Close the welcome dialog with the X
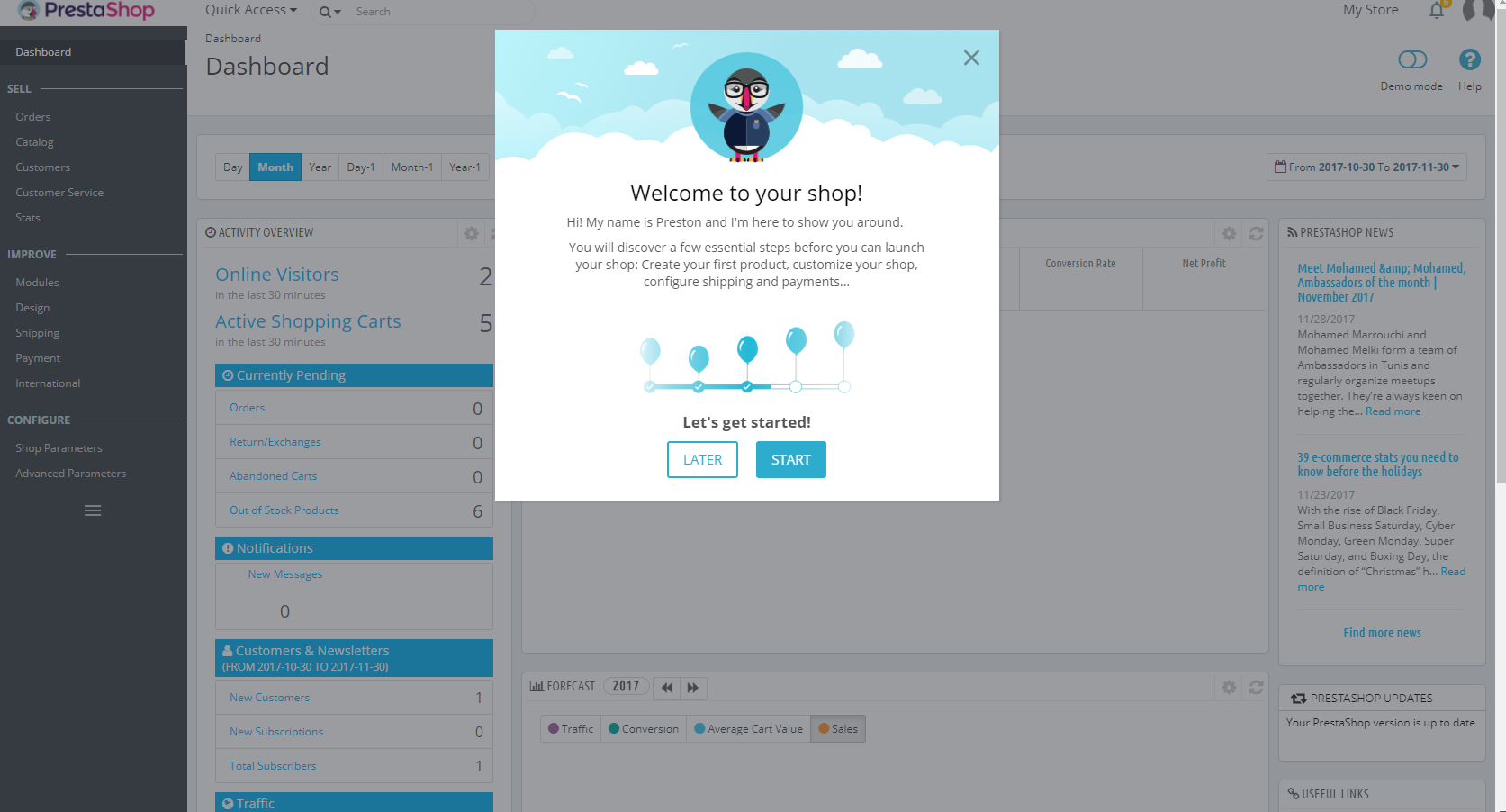 [x=971, y=58]
